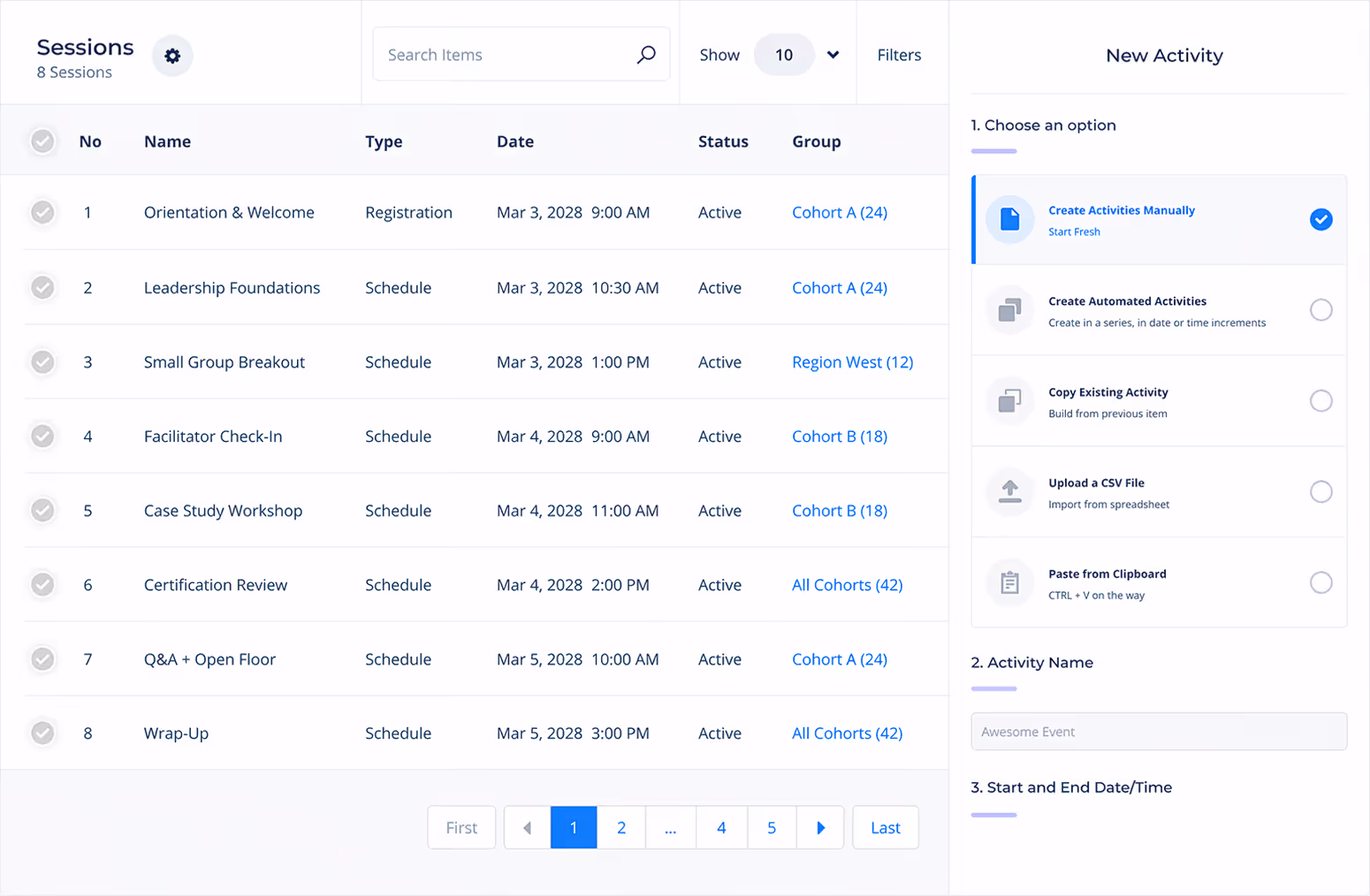Select the Create Activities Manually document icon

coord(1009,219)
